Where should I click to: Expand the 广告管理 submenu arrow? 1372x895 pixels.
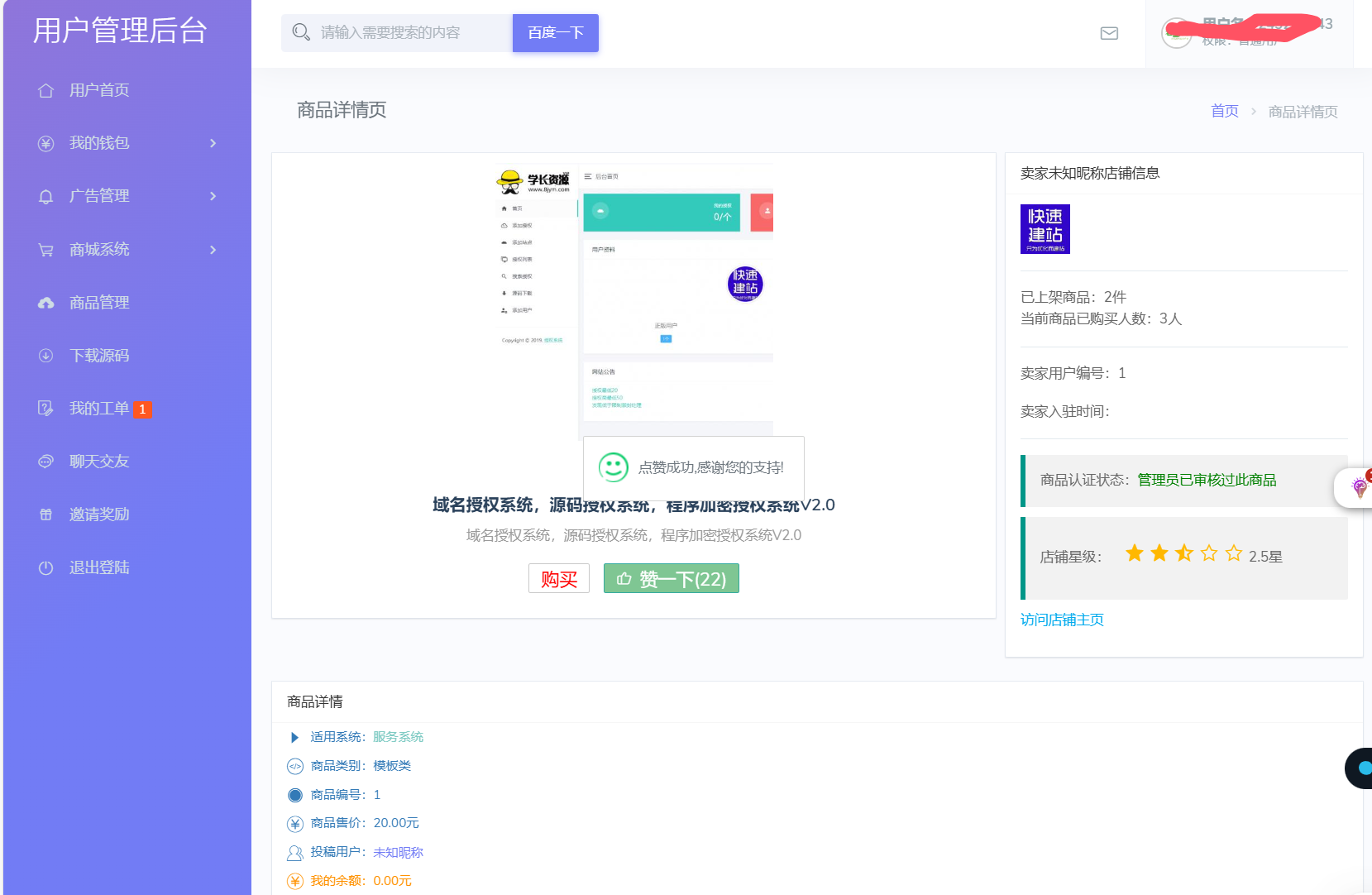tap(213, 196)
